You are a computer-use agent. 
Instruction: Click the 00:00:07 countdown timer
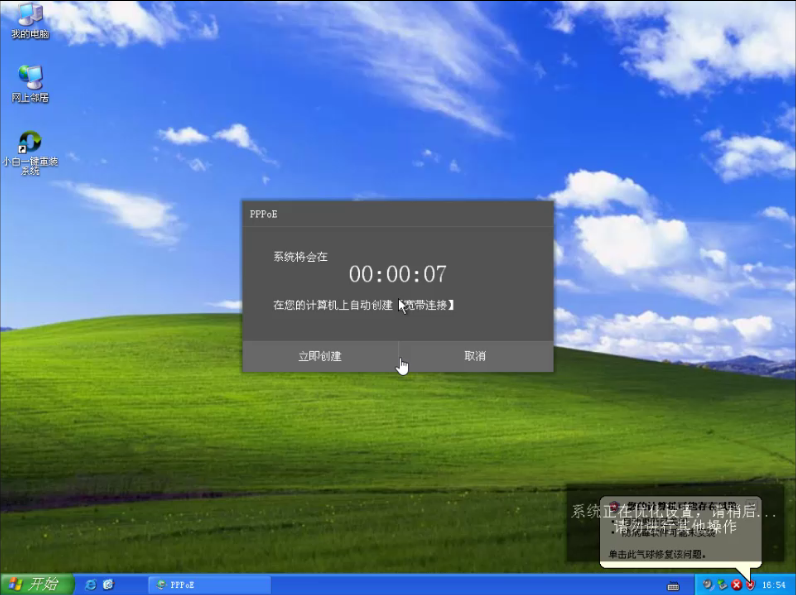(x=397, y=274)
